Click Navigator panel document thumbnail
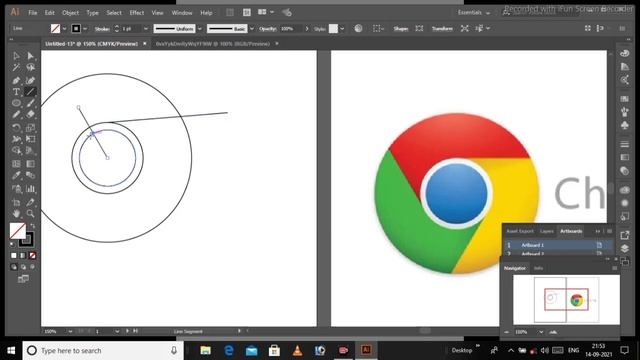640x360 pixels. tap(566, 300)
